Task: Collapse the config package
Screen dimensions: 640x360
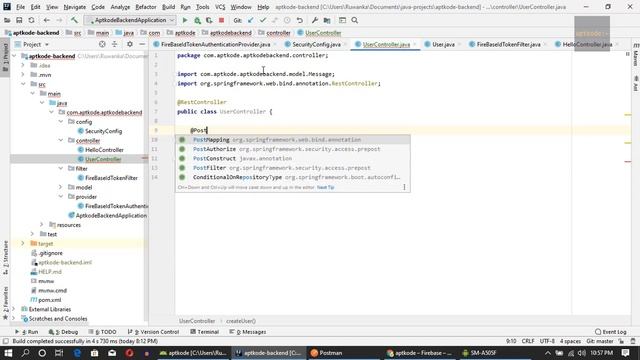Action: 61,122
